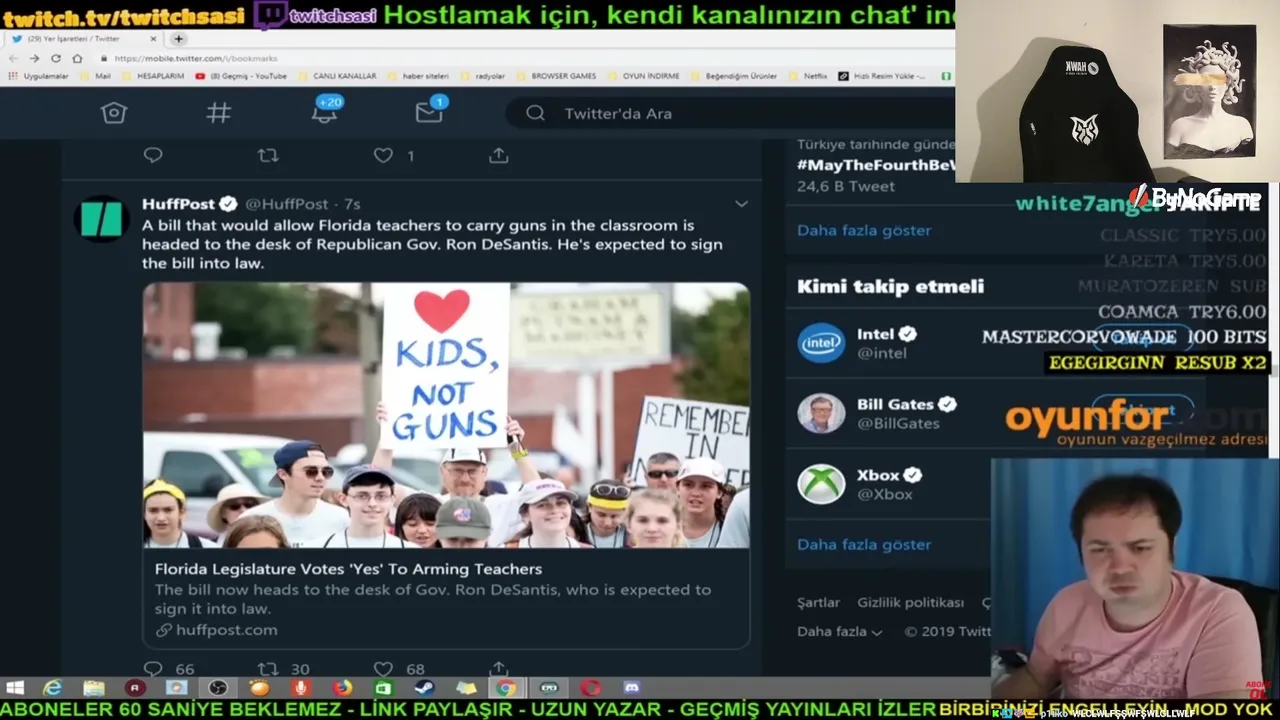Like the tweet showing 1 like

coord(383,155)
